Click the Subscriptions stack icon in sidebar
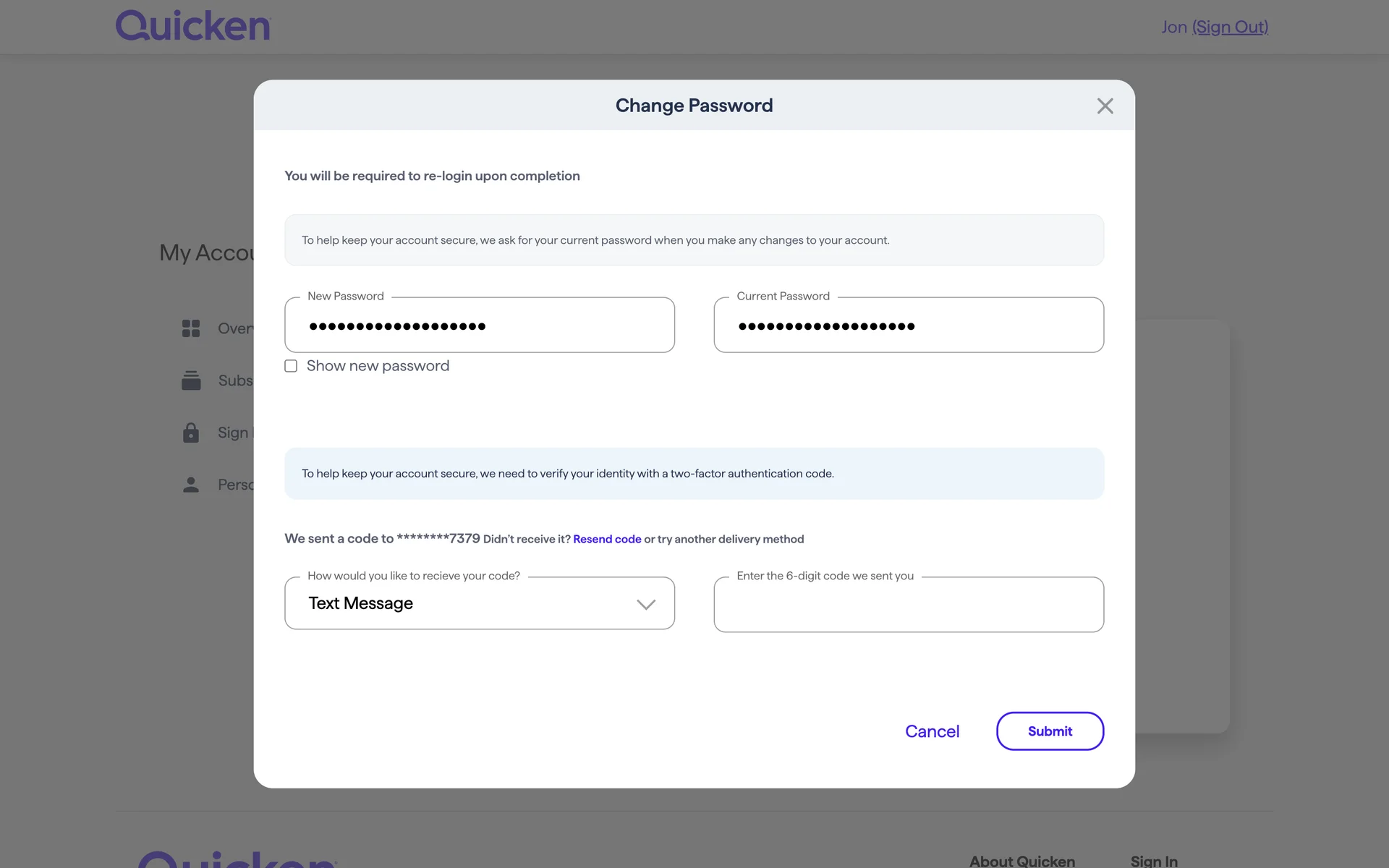The height and width of the screenshot is (868, 1389). [x=191, y=380]
